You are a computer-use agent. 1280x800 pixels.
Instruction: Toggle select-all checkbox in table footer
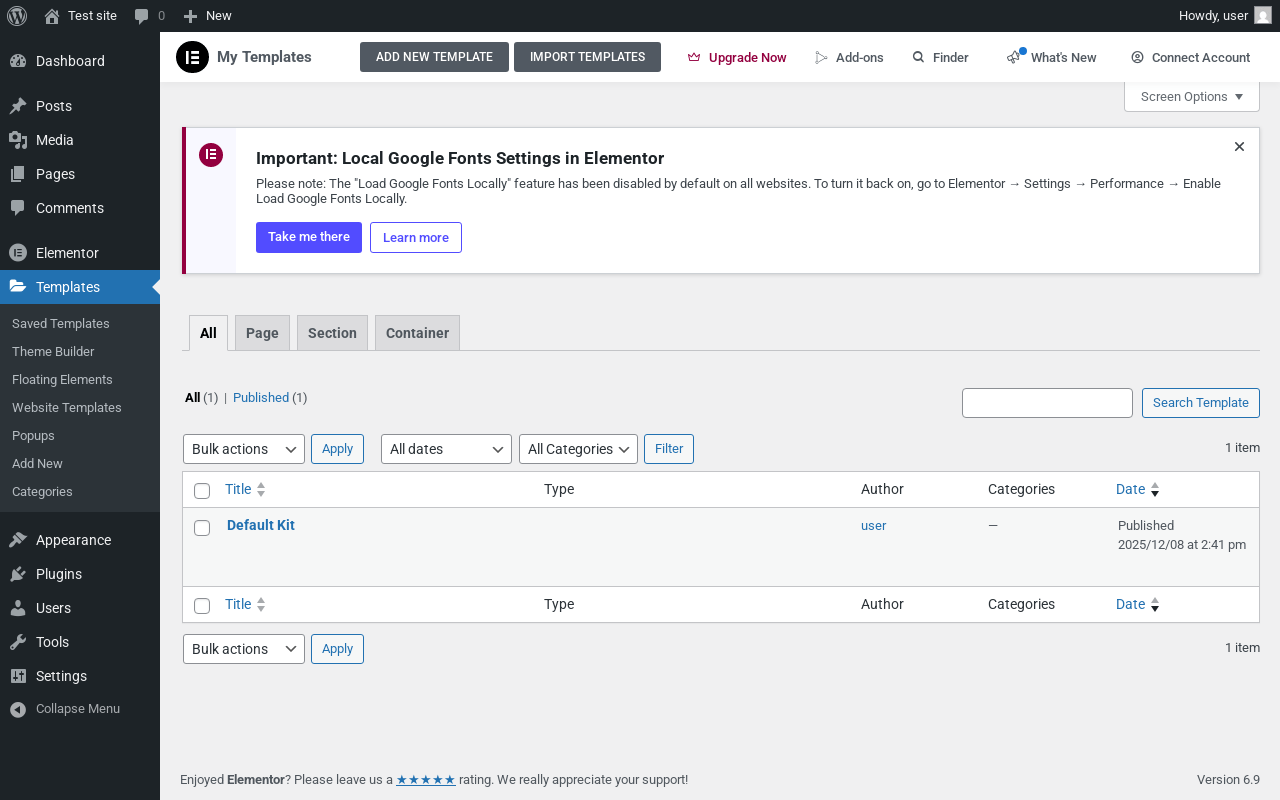tap(202, 606)
